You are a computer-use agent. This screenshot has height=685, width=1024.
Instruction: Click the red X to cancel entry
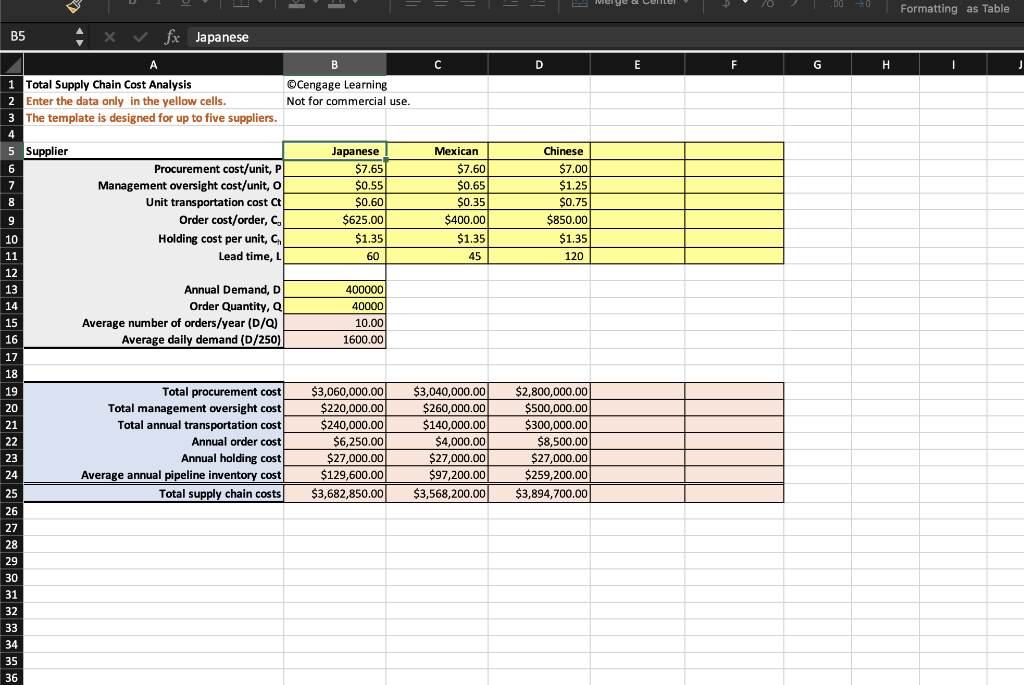(x=109, y=37)
